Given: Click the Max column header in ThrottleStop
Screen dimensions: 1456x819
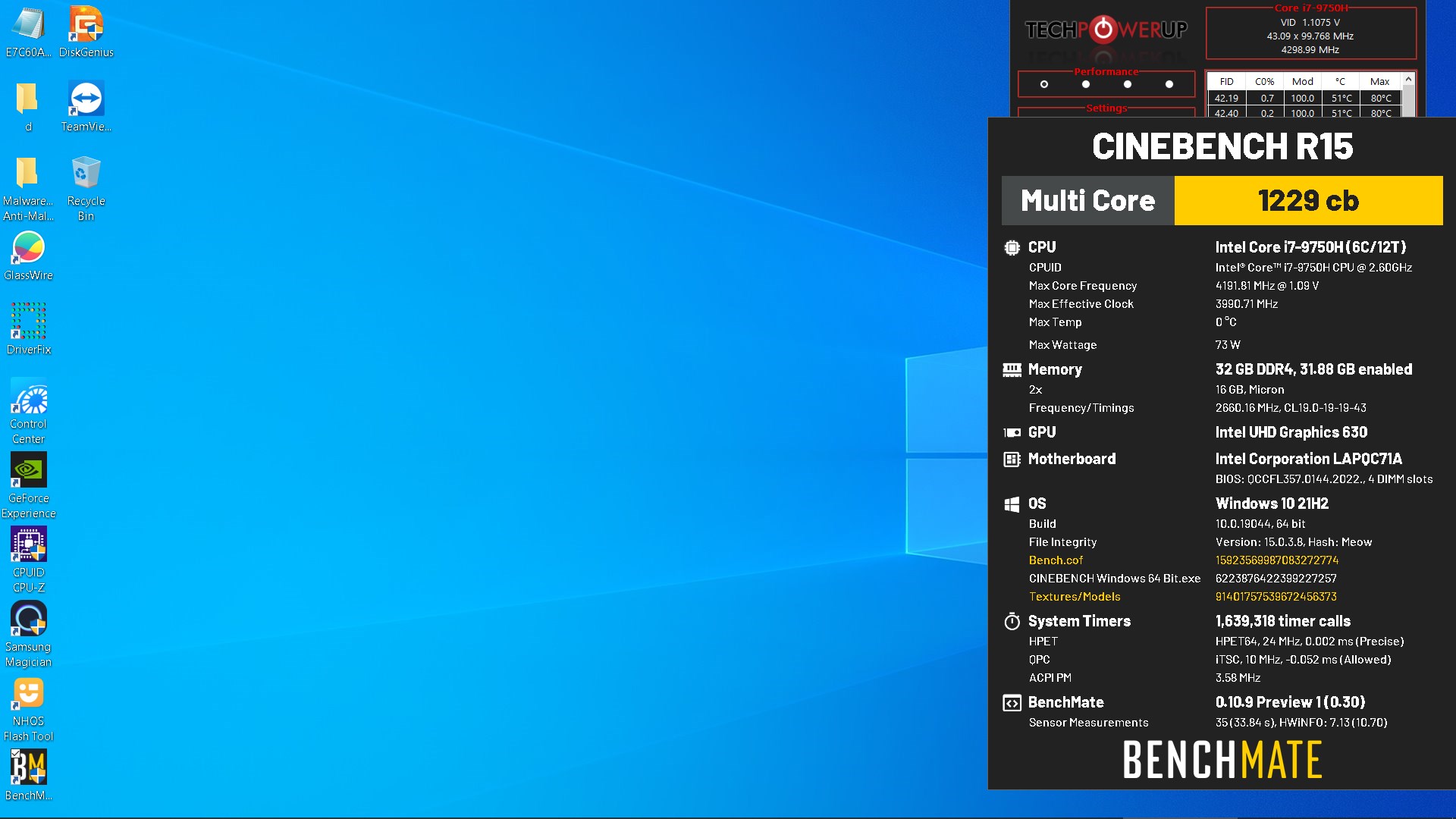Looking at the screenshot, I should [1379, 81].
